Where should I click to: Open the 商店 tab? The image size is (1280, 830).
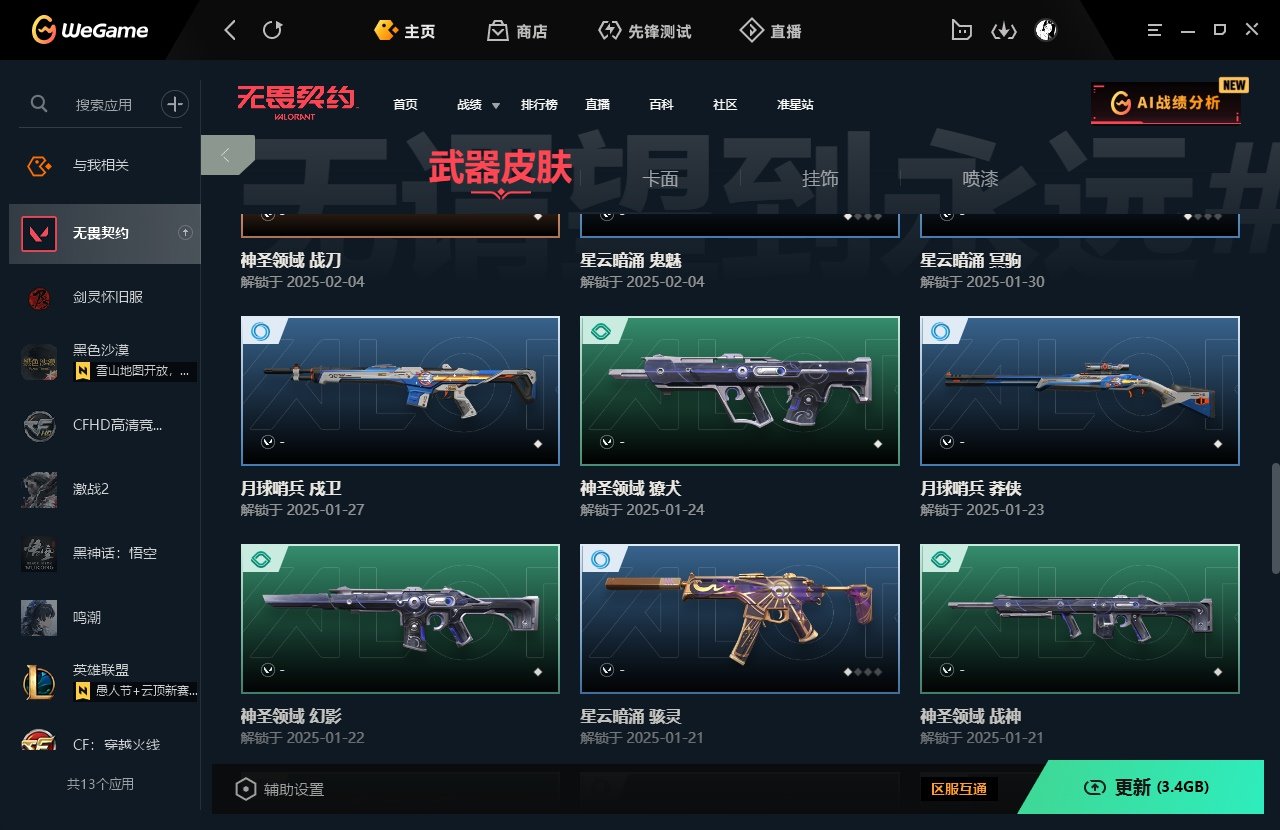pos(517,31)
